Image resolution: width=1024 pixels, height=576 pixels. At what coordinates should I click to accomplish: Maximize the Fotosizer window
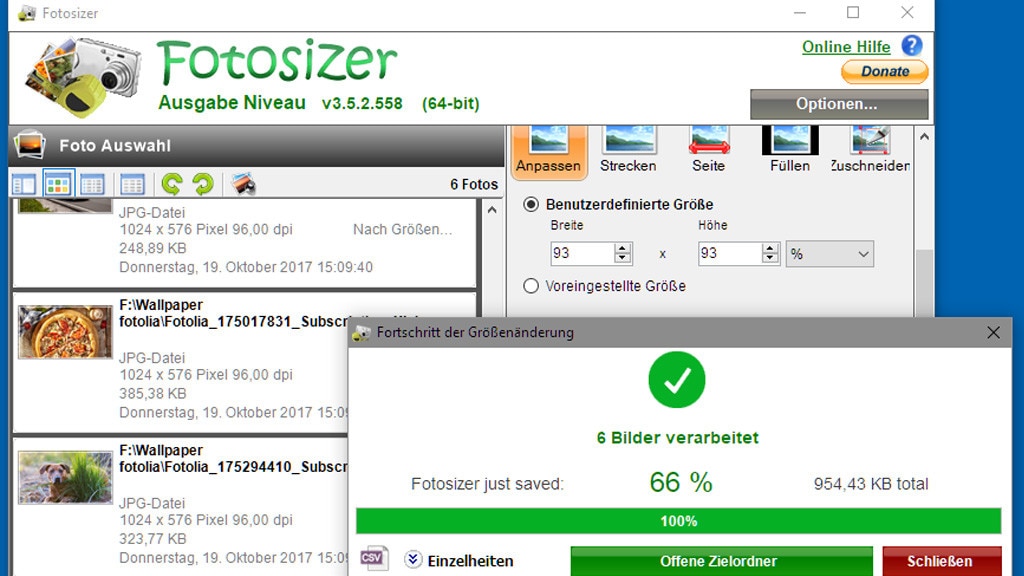pos(853,12)
